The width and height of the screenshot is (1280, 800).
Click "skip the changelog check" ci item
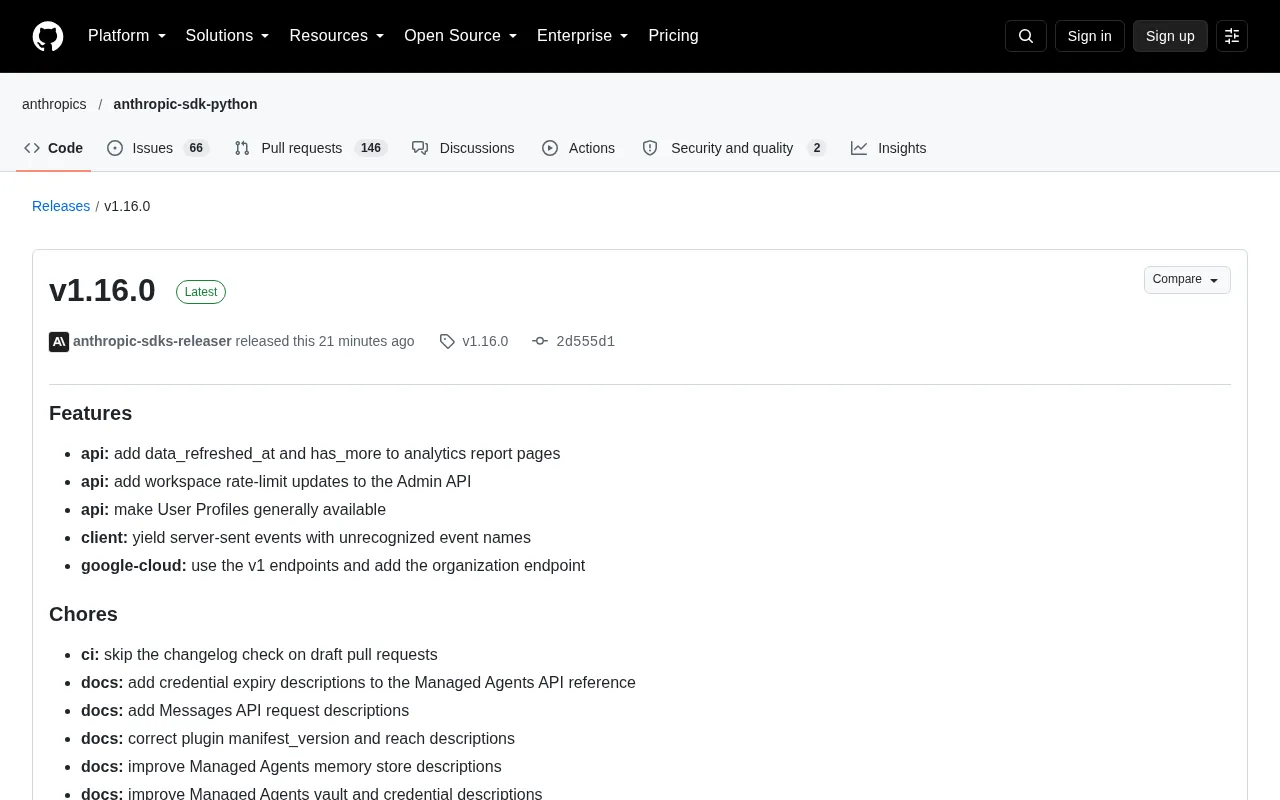[x=259, y=655]
